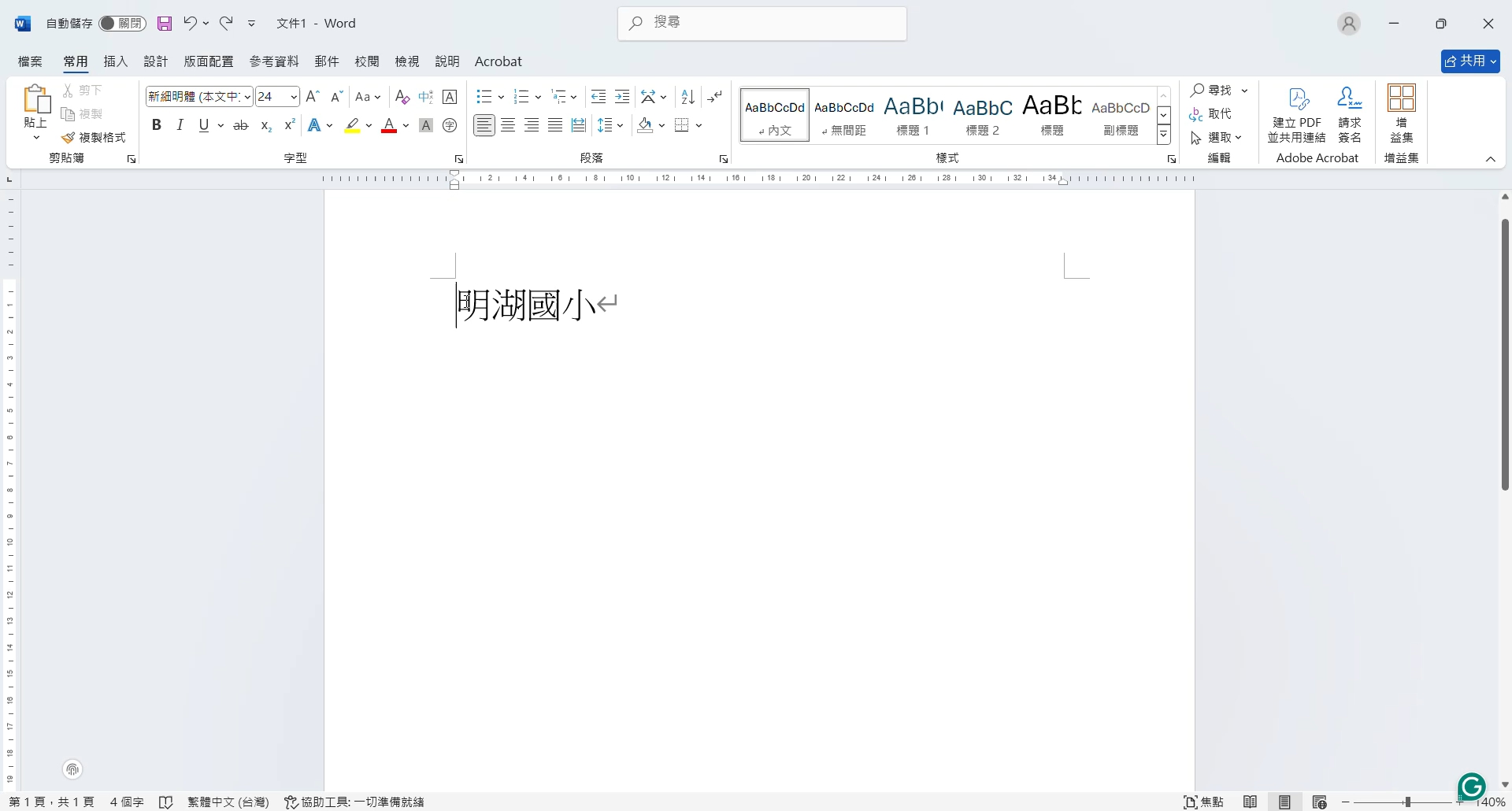
Task: Click the red font color swatch
Action: pos(389,125)
